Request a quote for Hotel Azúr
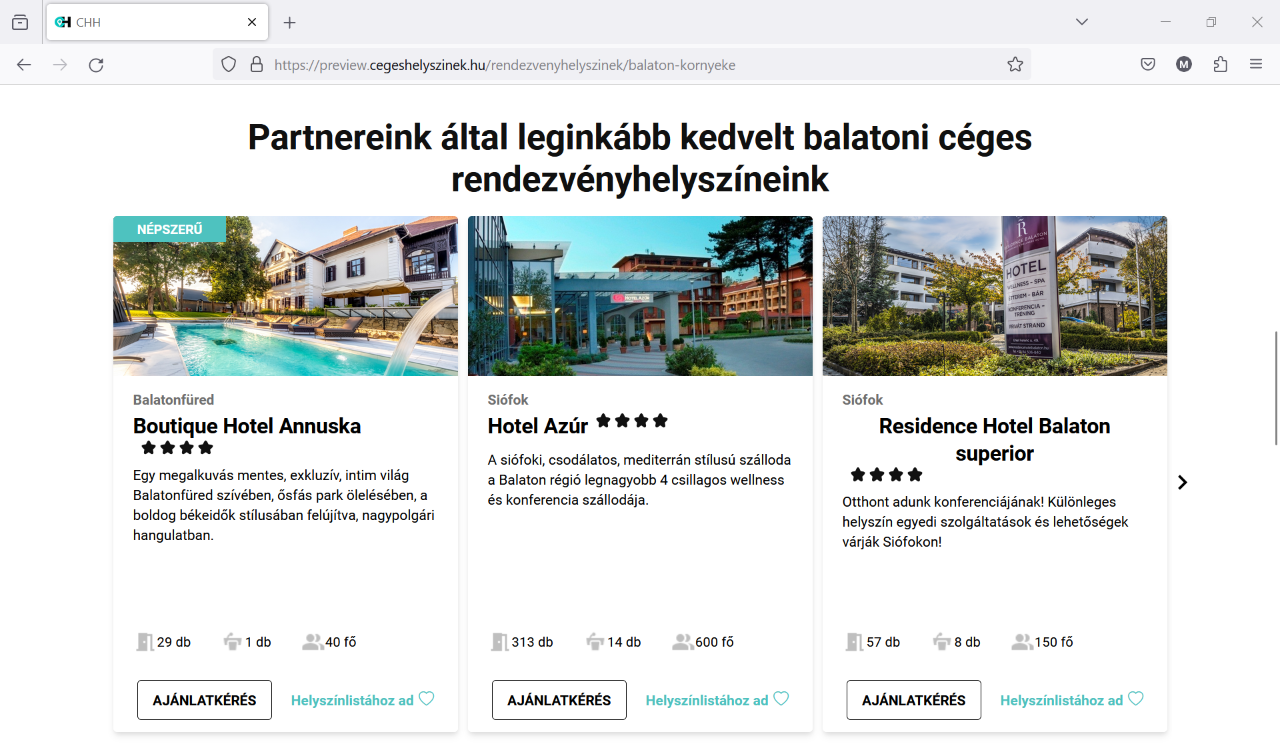The width and height of the screenshot is (1280, 752). pos(559,700)
